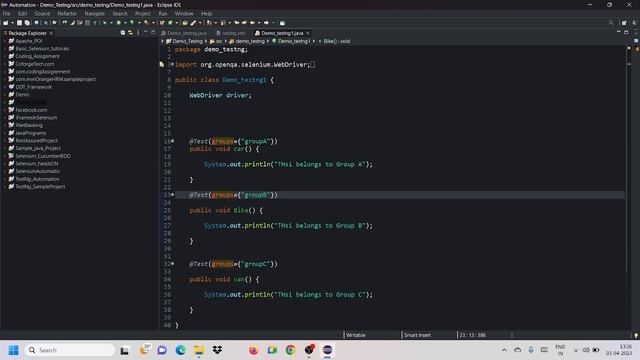Select facebook.com project in explorer

click(31, 110)
